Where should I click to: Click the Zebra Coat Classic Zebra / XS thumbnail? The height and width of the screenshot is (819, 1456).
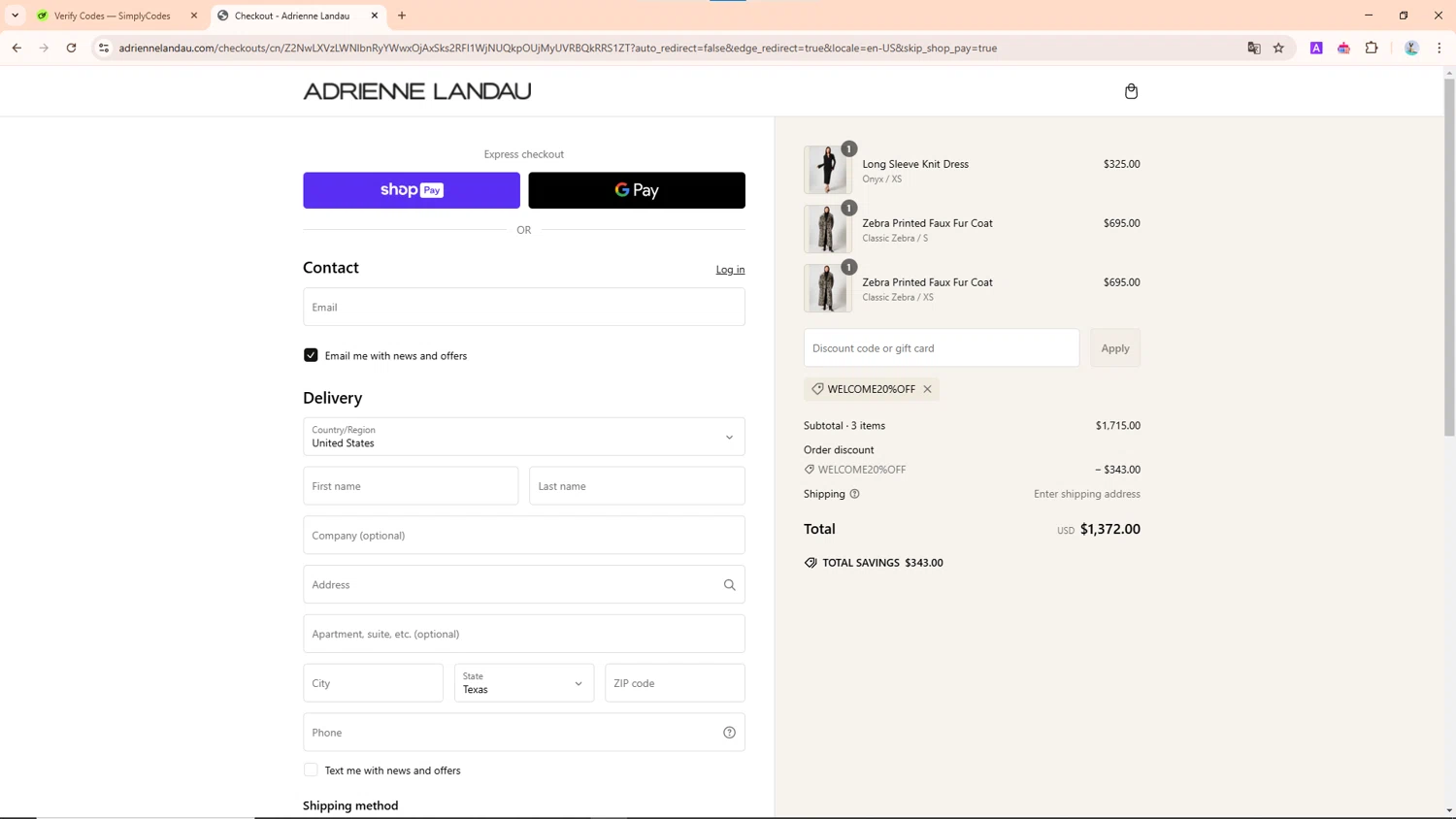[827, 288]
